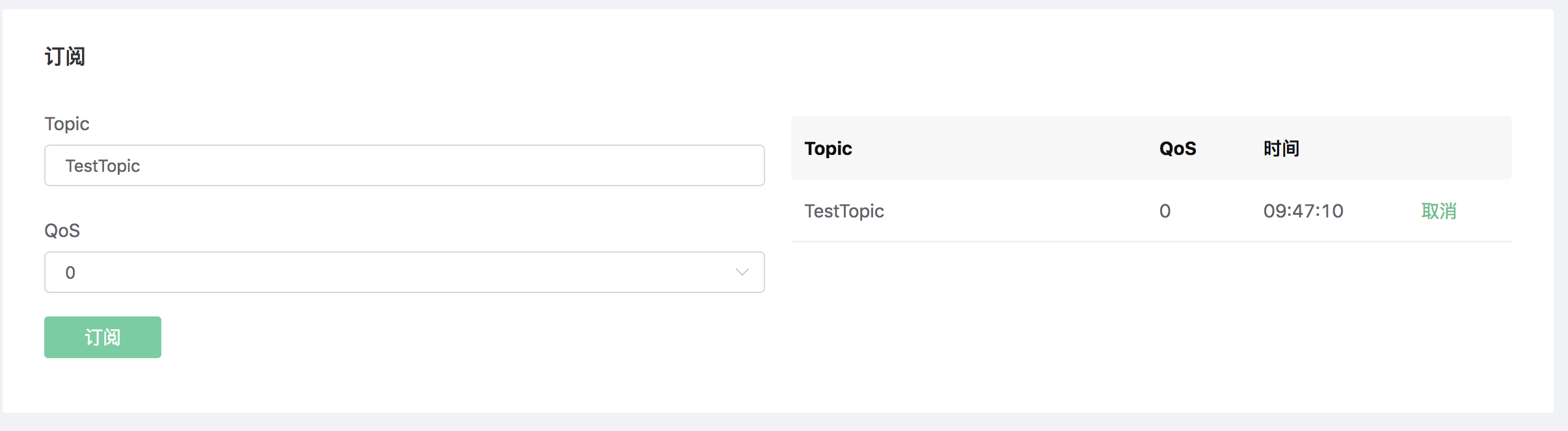Click the QoS dropdown chevron arrow
This screenshot has width=1568, height=431.
[x=742, y=272]
